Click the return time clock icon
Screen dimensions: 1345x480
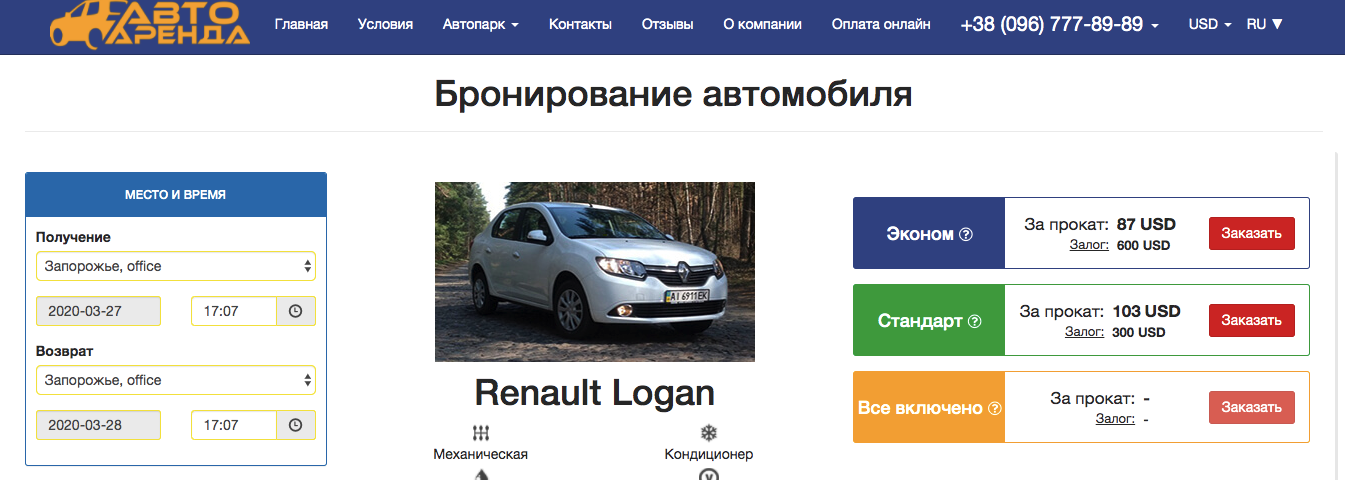coord(295,425)
